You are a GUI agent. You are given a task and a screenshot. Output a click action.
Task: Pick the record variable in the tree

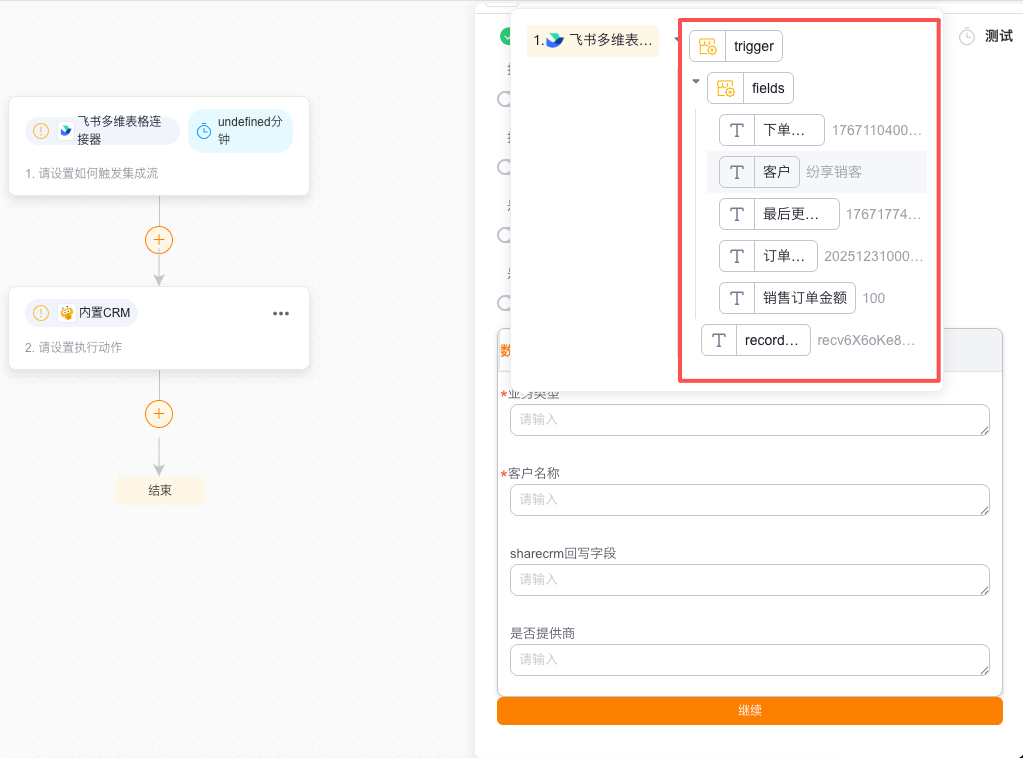click(772, 340)
